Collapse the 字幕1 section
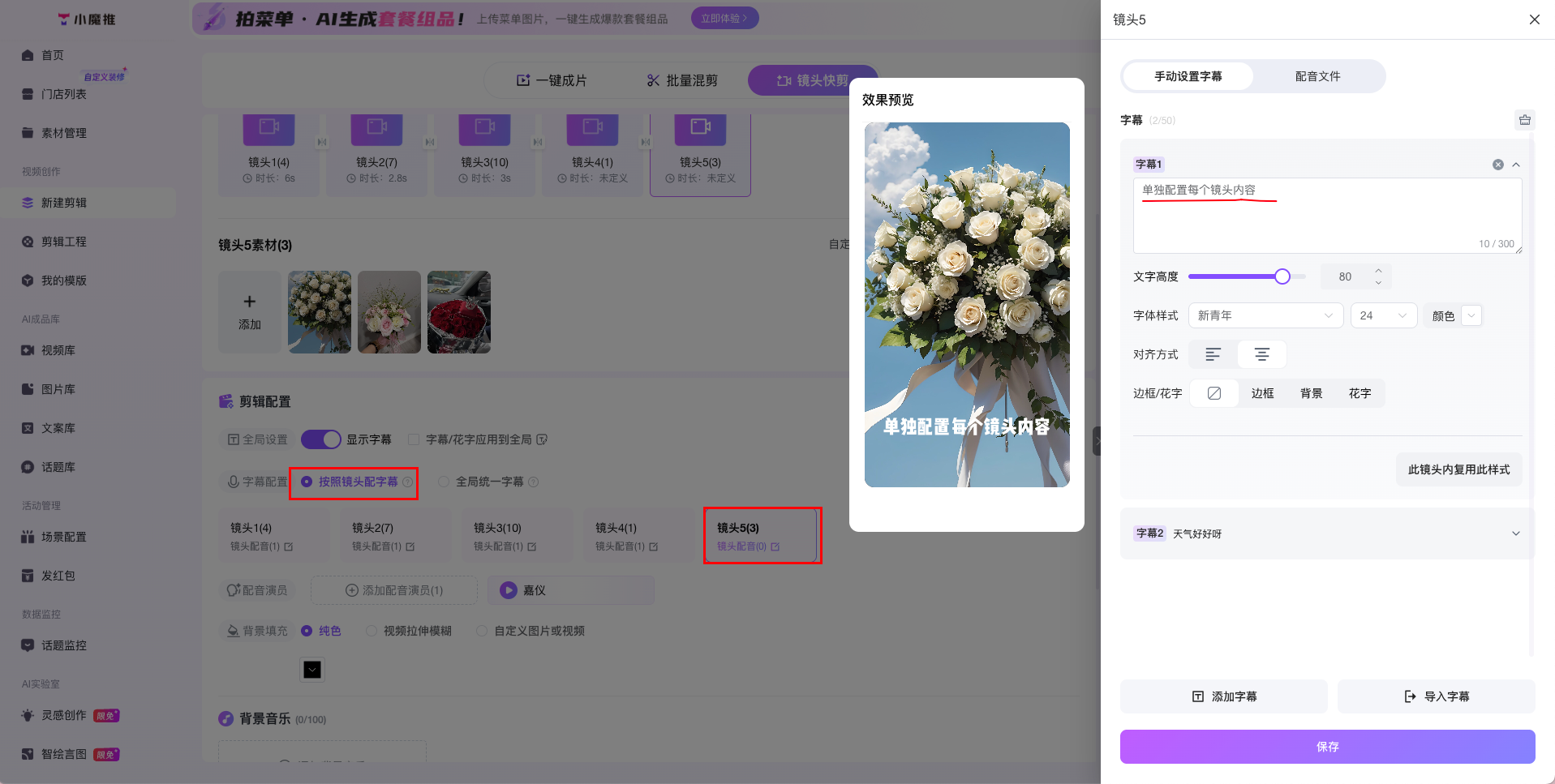This screenshot has width=1555, height=784. 1516,164
